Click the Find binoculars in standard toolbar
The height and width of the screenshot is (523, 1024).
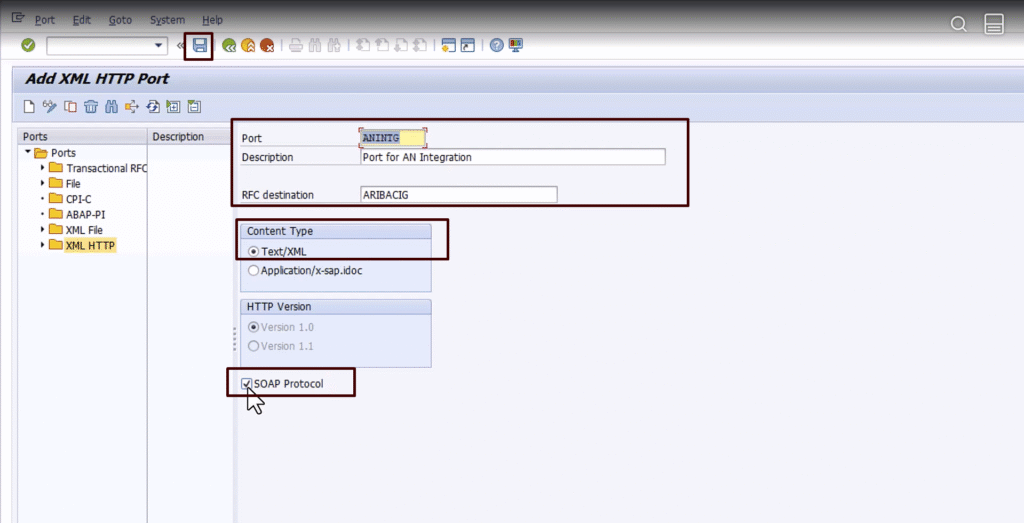[315, 45]
